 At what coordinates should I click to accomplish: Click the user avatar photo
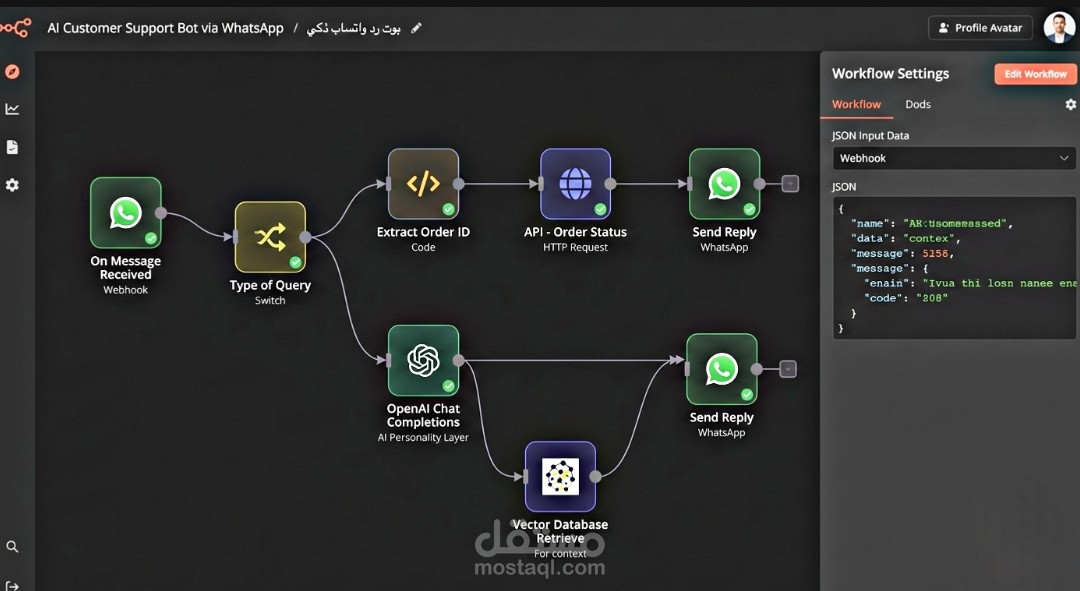1059,28
